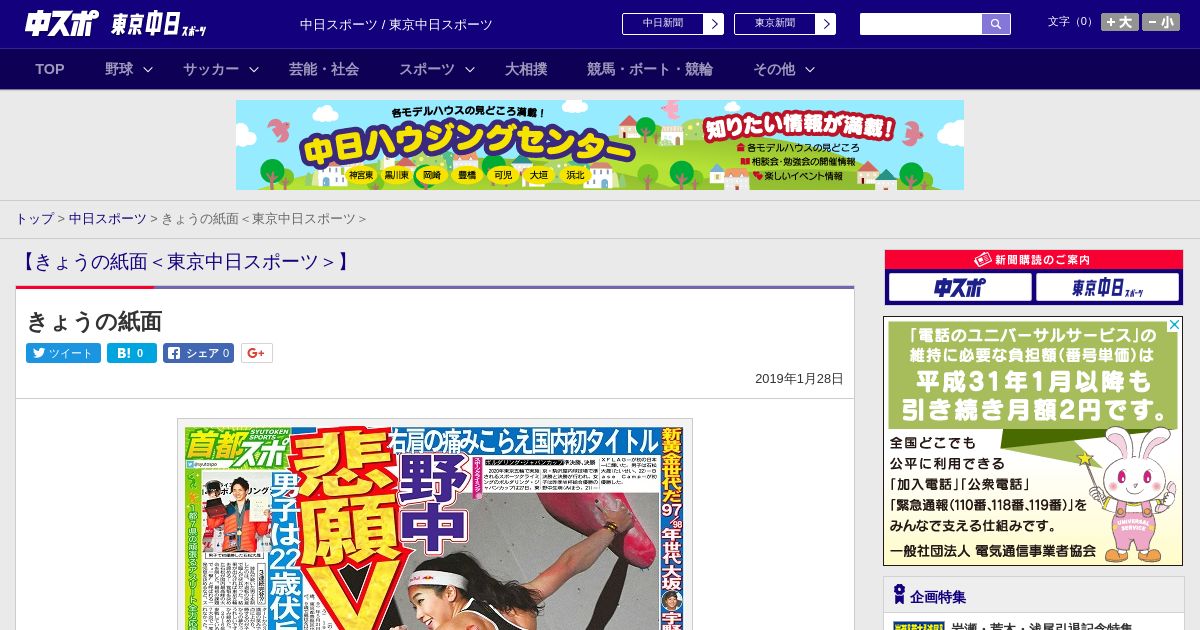Expand the 野球 dropdown chevron

pyautogui.click(x=148, y=69)
